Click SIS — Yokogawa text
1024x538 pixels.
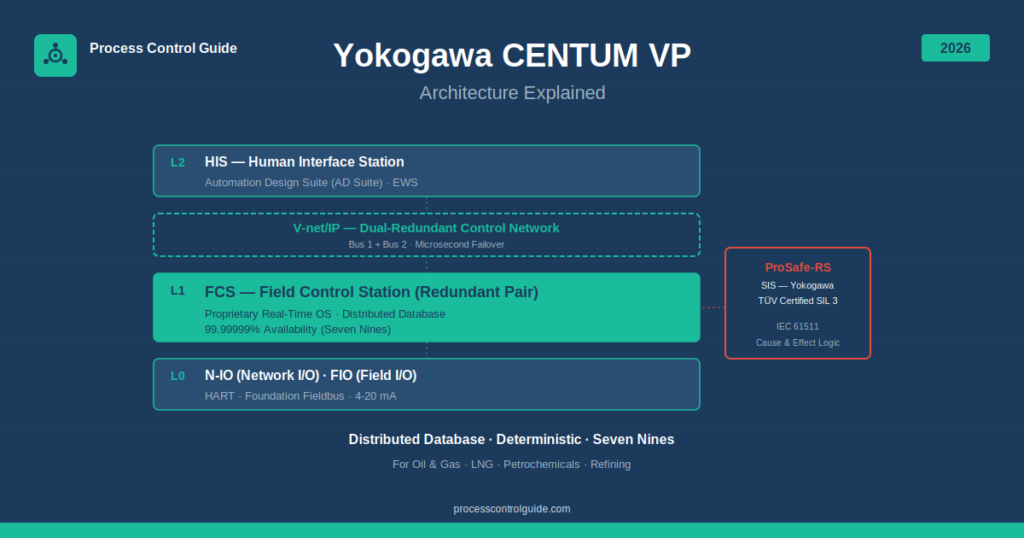coord(797,285)
